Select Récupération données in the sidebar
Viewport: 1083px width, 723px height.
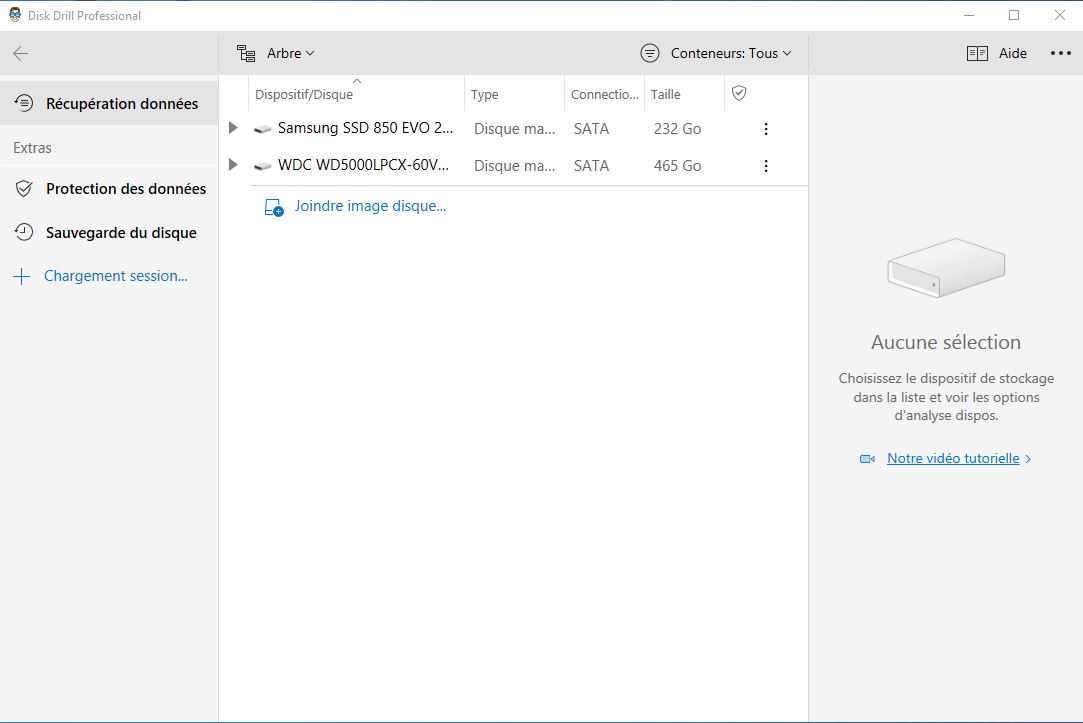click(109, 104)
